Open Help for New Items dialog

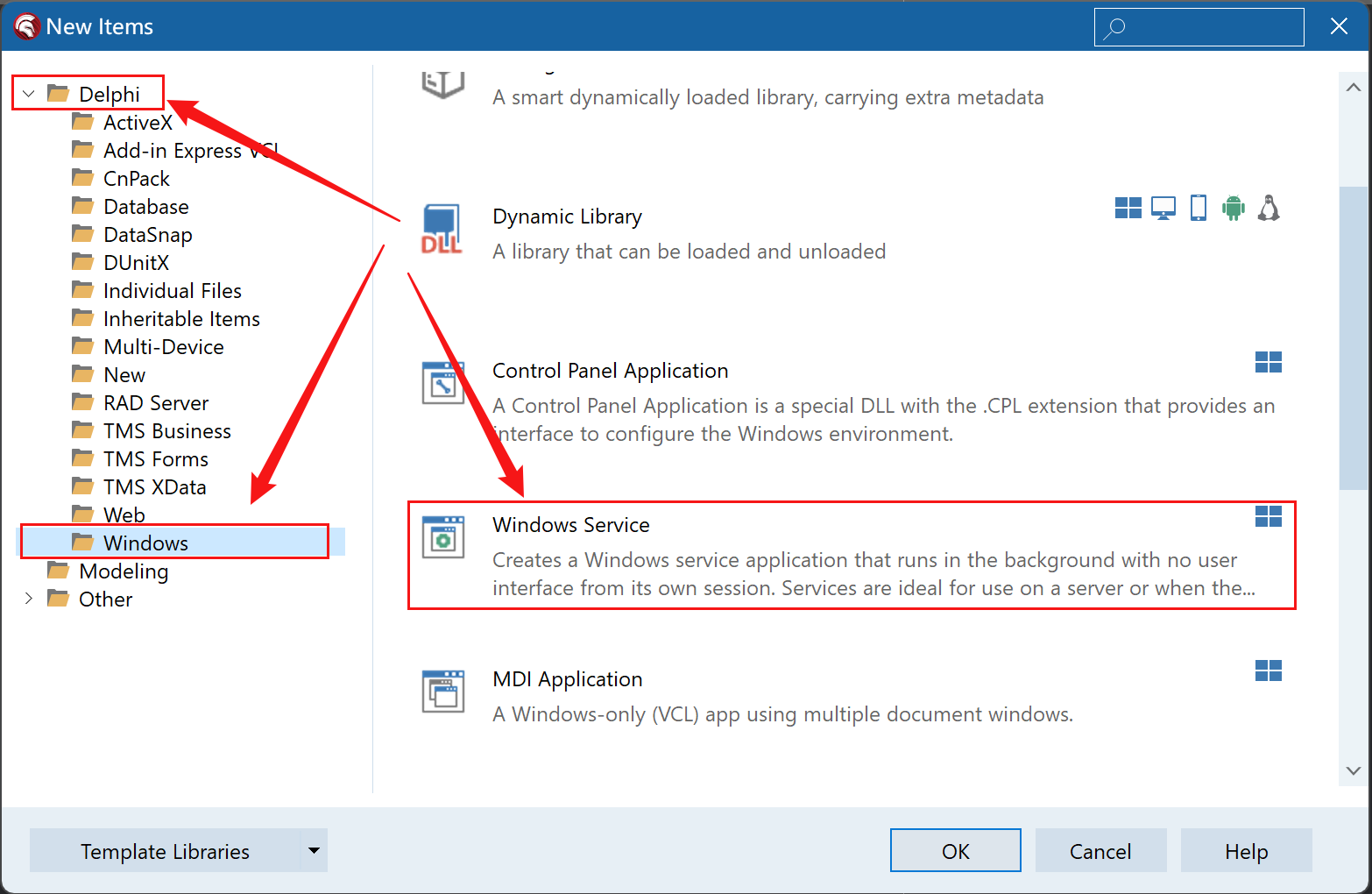pyautogui.click(x=1246, y=850)
